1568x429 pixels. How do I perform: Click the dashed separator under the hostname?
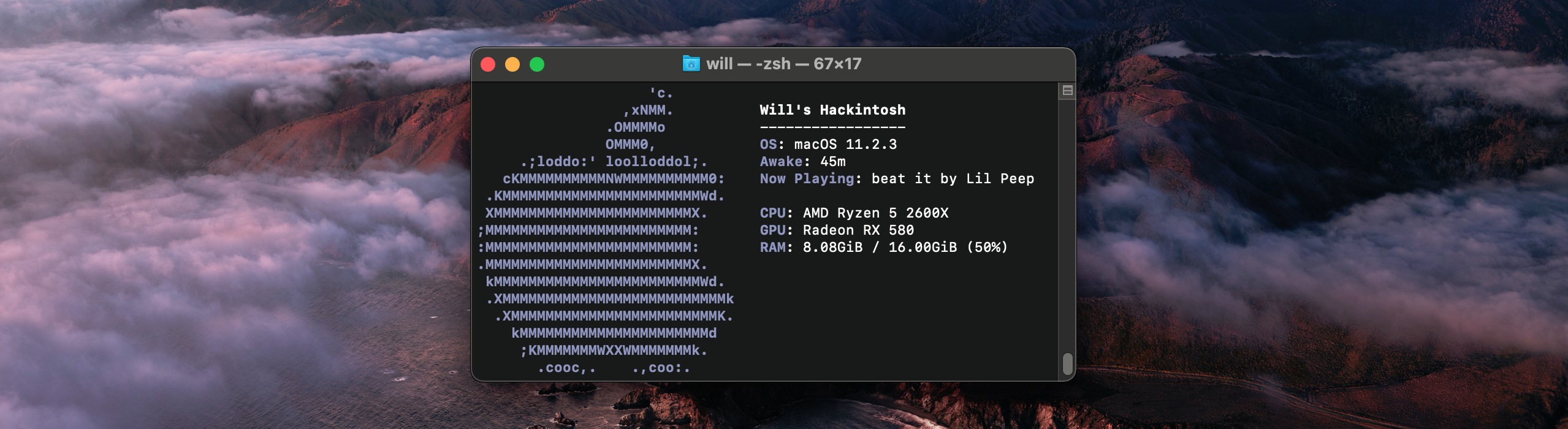[832, 127]
